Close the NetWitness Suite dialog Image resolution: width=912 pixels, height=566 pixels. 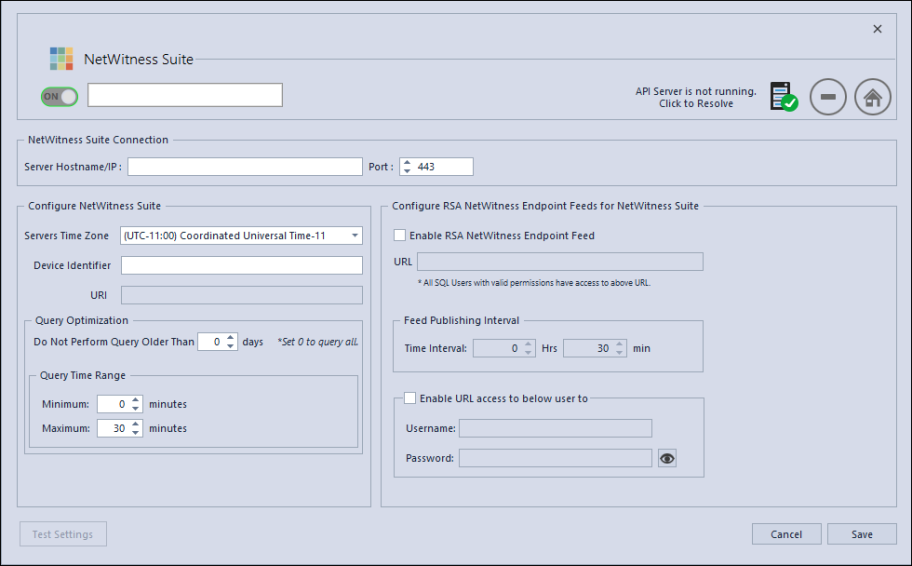pyautogui.click(x=877, y=29)
